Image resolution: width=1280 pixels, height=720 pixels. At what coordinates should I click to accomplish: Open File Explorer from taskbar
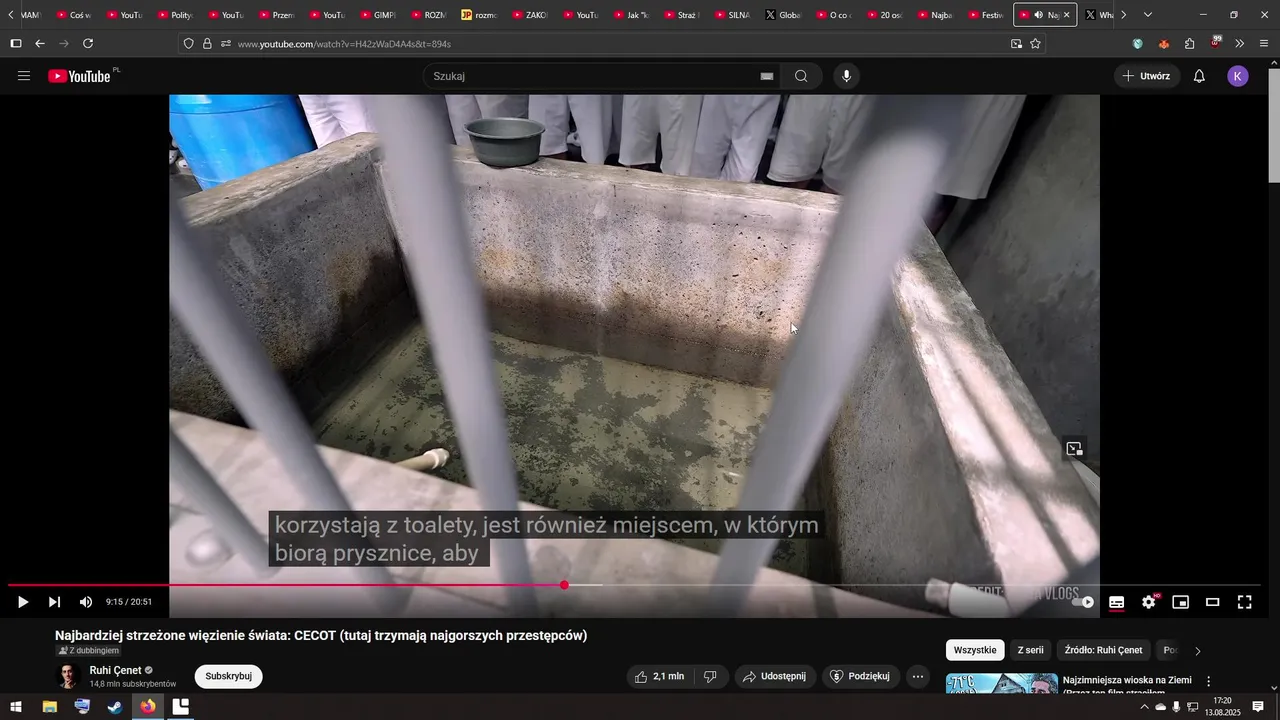pyautogui.click(x=49, y=707)
